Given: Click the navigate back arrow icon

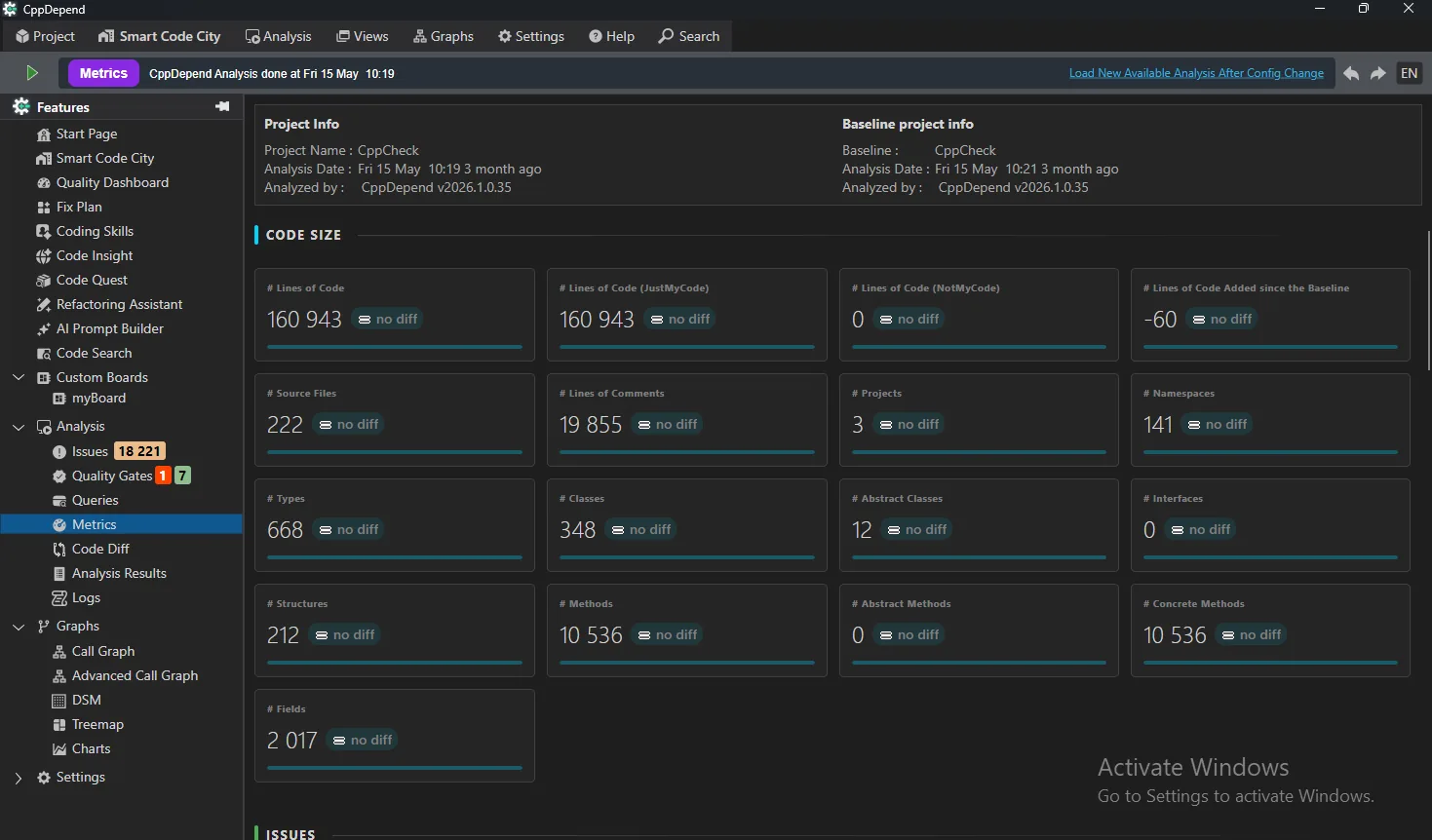Looking at the screenshot, I should point(1351,73).
